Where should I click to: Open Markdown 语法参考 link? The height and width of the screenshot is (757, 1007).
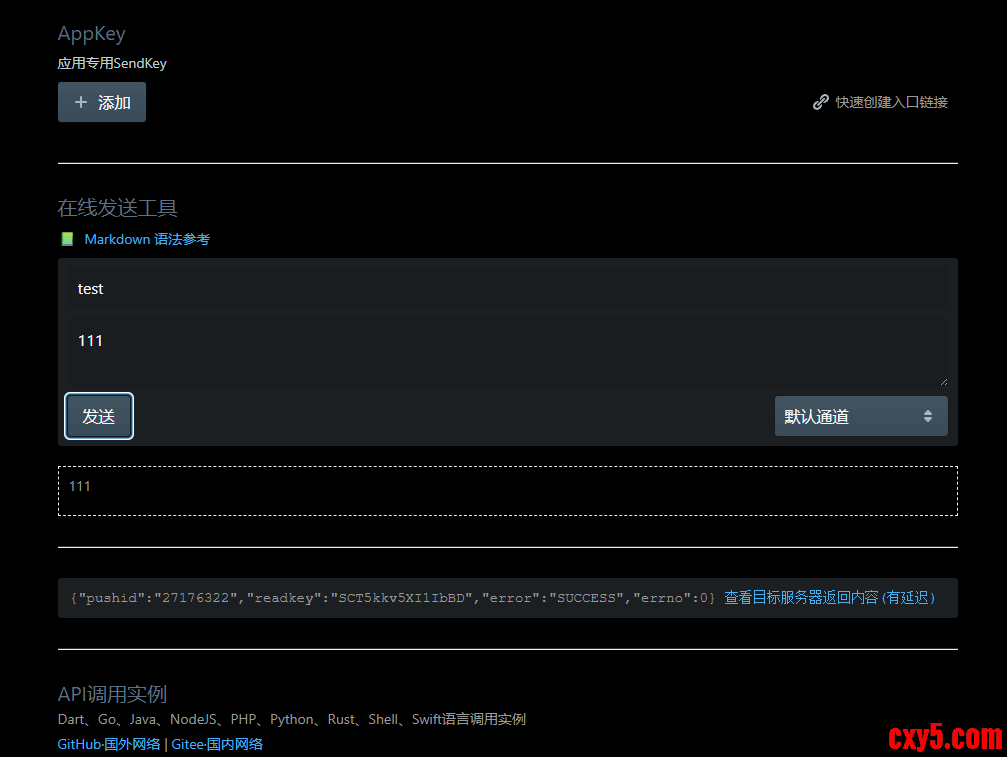147,239
